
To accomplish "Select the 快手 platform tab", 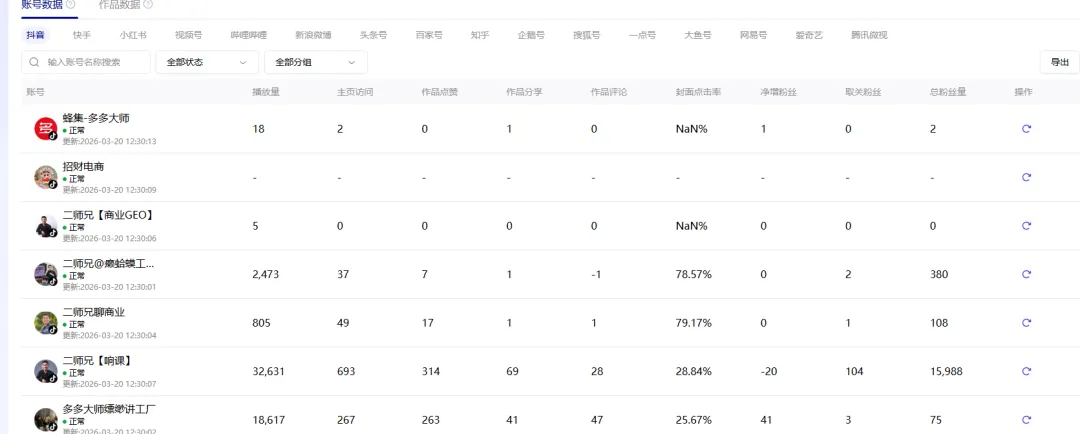I will tap(82, 35).
